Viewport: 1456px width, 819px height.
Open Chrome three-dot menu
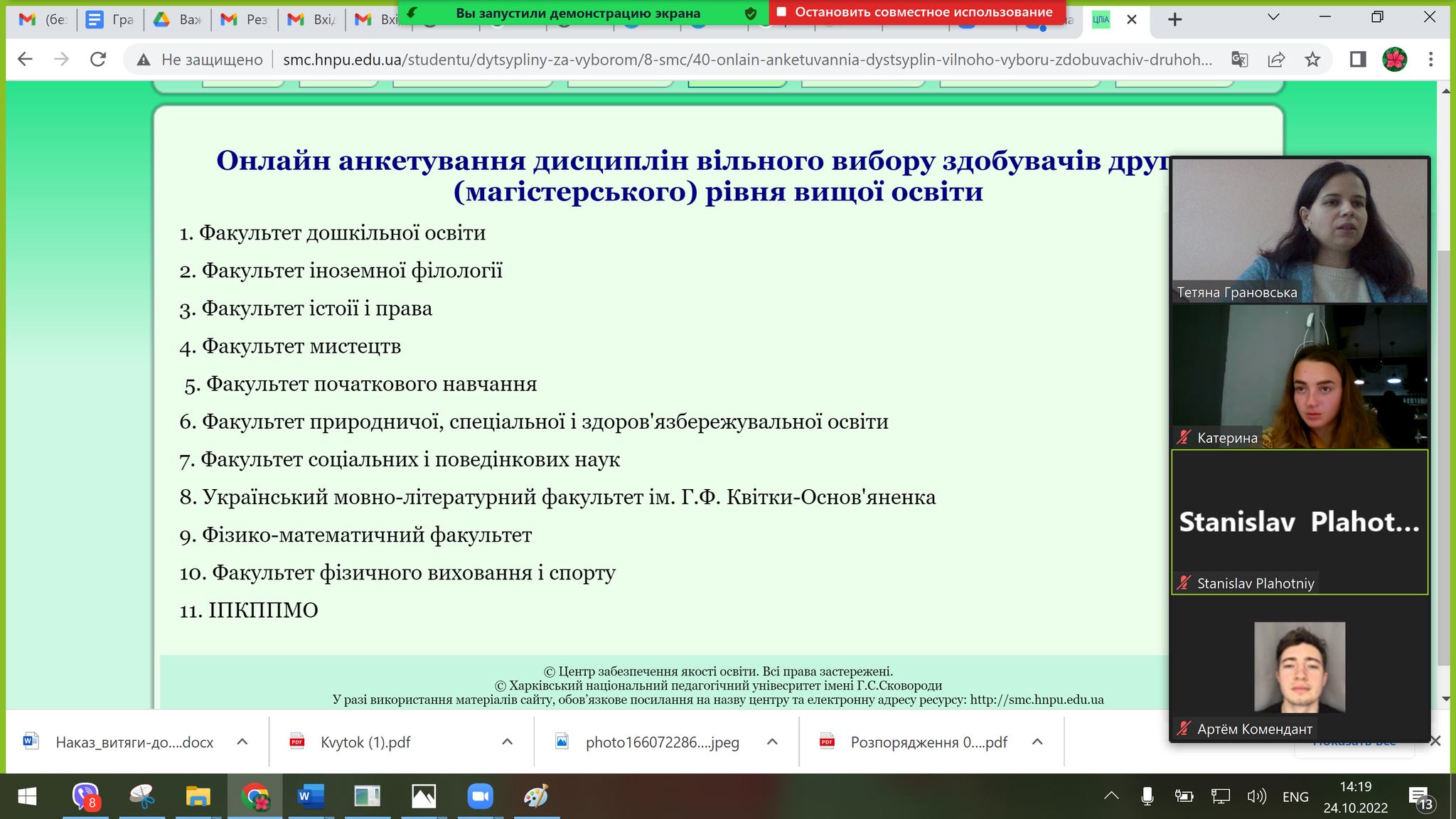pyautogui.click(x=1431, y=60)
